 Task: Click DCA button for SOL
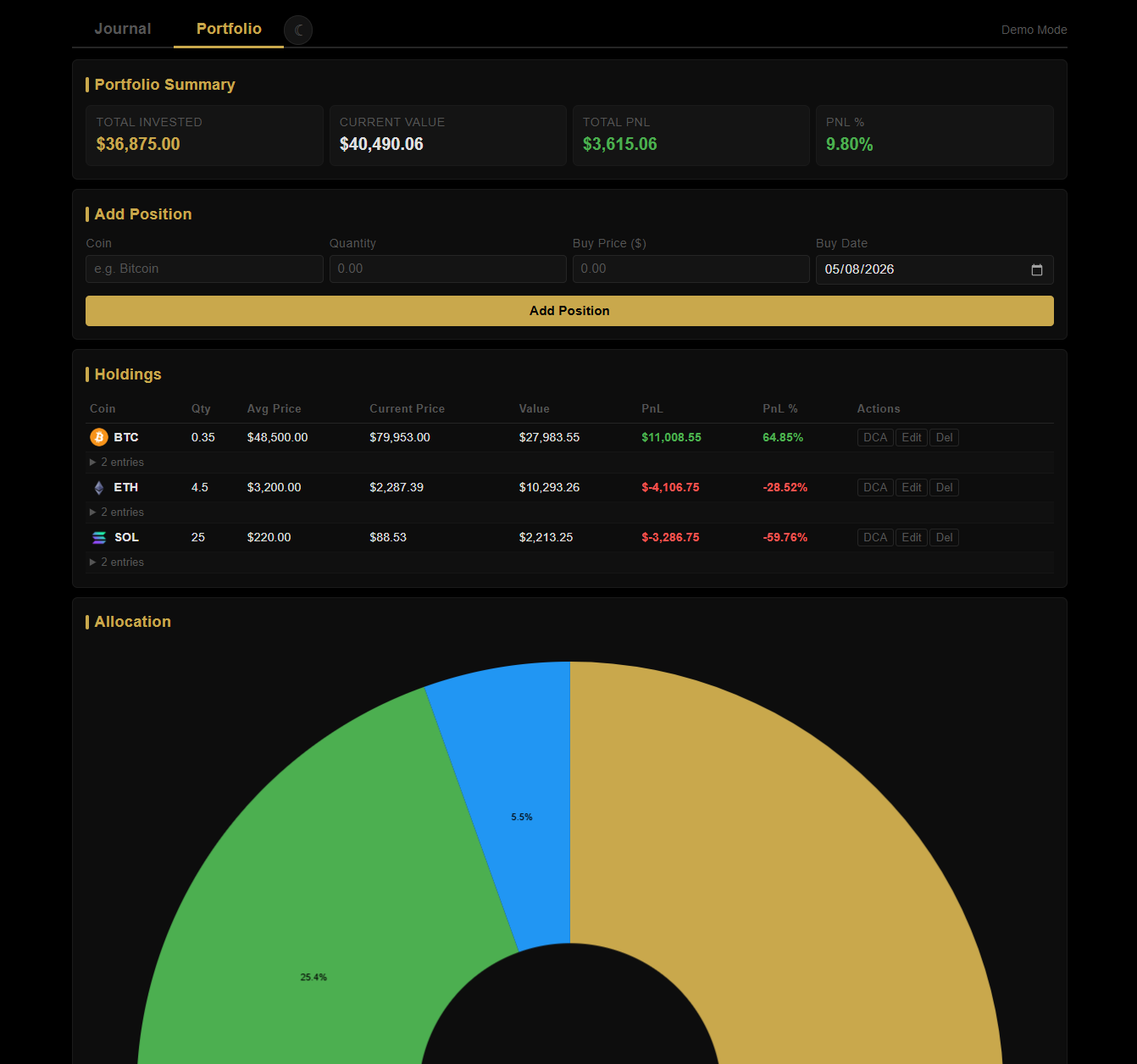pyautogui.click(x=875, y=537)
